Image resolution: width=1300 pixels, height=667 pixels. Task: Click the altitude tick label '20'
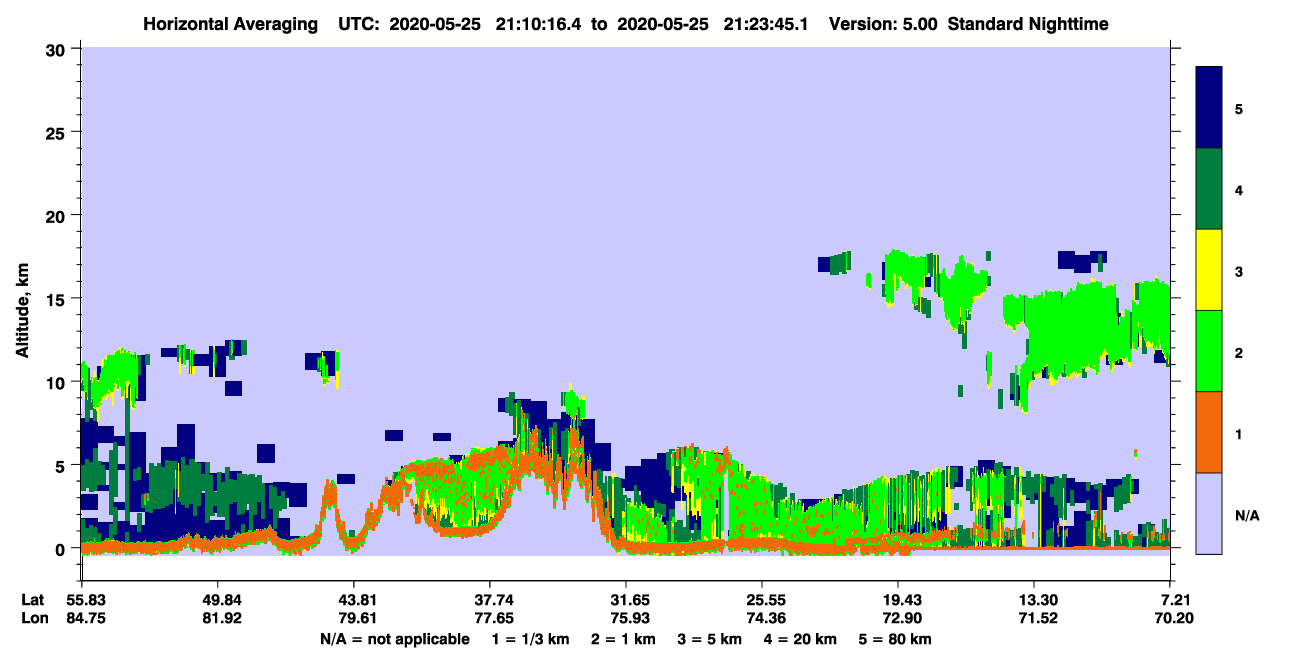(58, 215)
